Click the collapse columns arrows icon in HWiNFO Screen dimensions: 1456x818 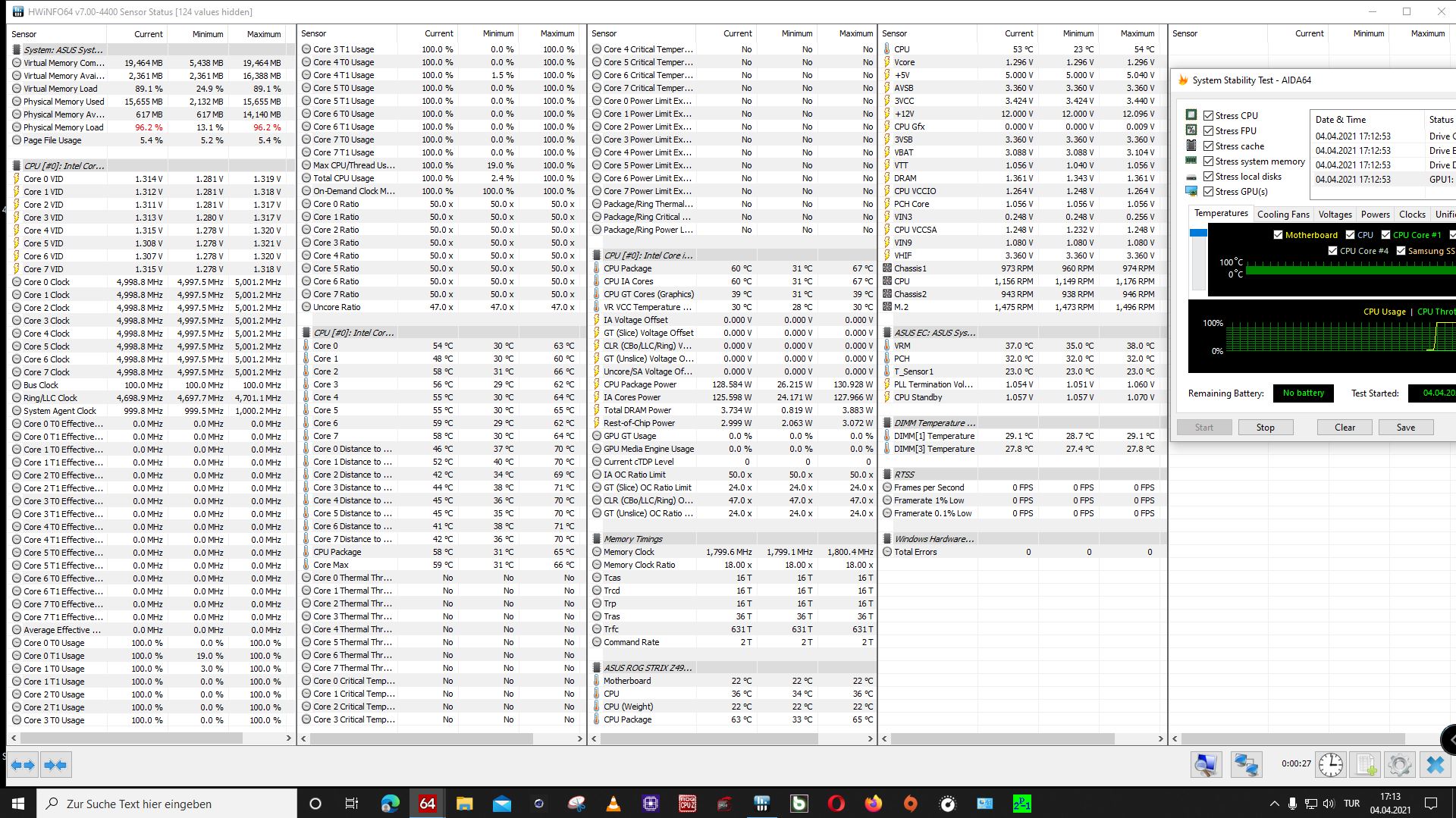(x=55, y=765)
